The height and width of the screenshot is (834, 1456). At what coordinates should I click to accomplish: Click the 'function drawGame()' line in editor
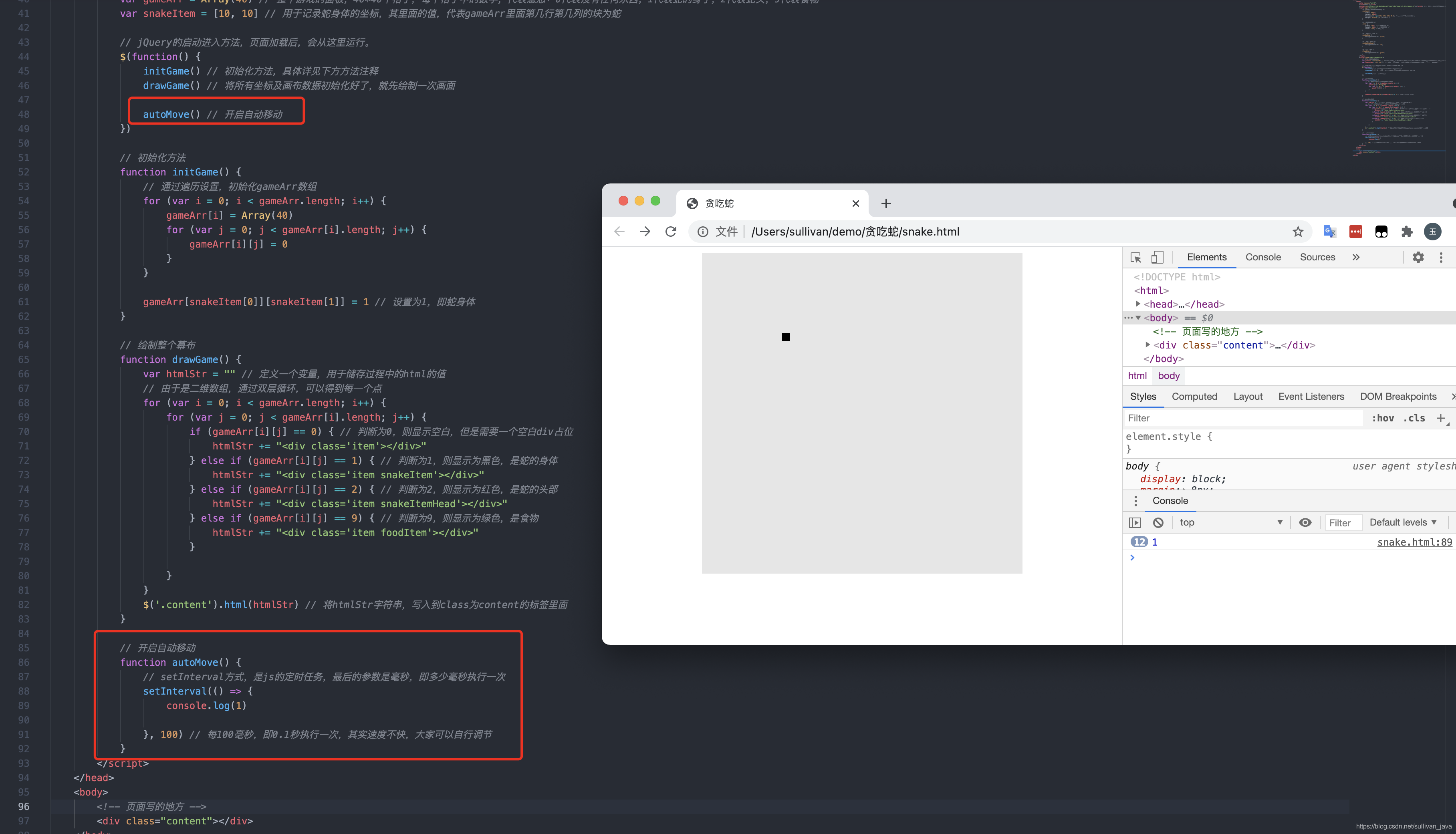click(181, 360)
